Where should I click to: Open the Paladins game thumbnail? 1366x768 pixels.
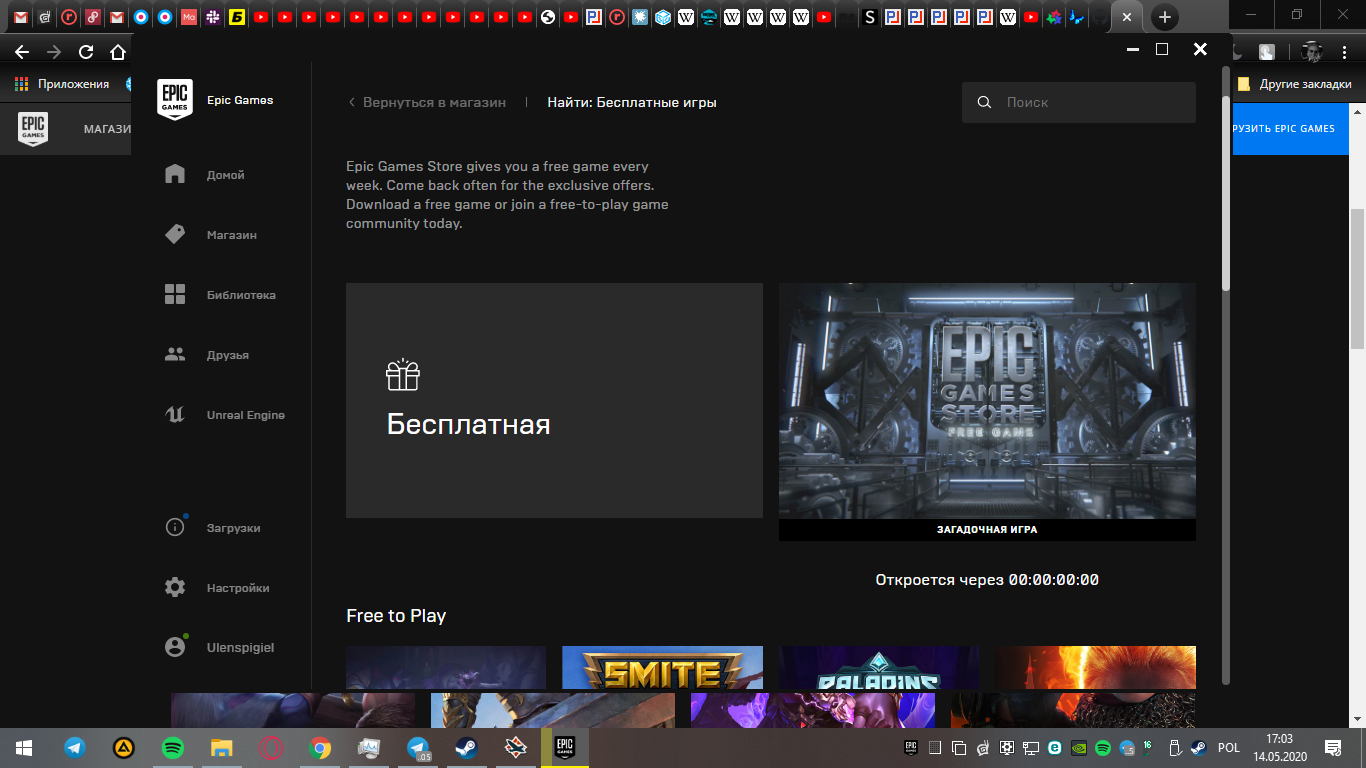pyautogui.click(x=879, y=667)
